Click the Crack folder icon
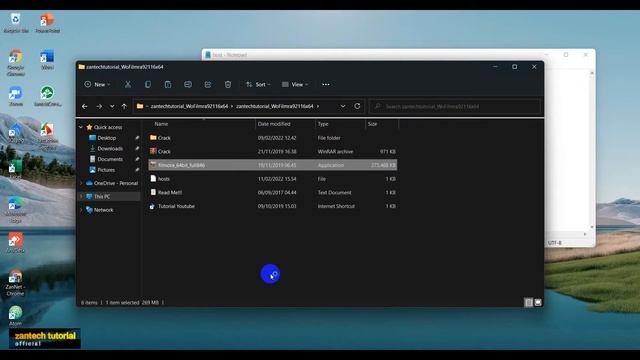Screen dimensions: 640x360 [153, 138]
